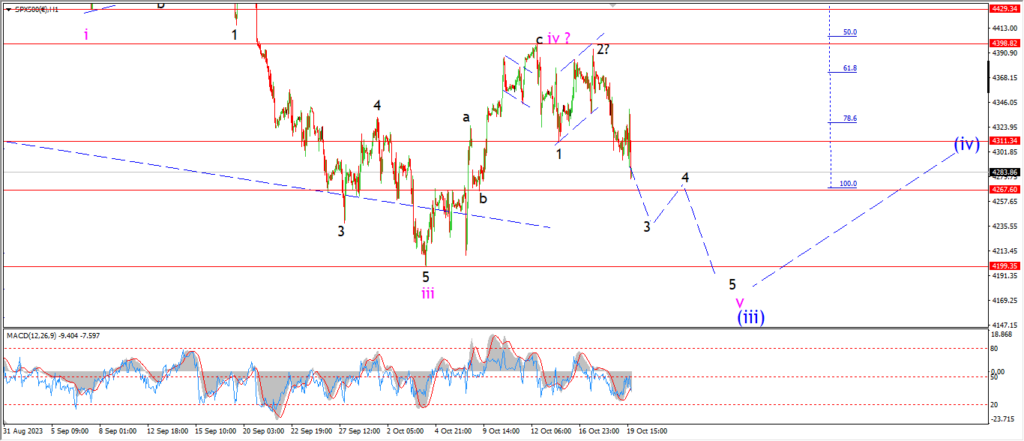Click the current price 4283.86 label
The height and width of the screenshot is (441, 1024).
click(x=1003, y=172)
